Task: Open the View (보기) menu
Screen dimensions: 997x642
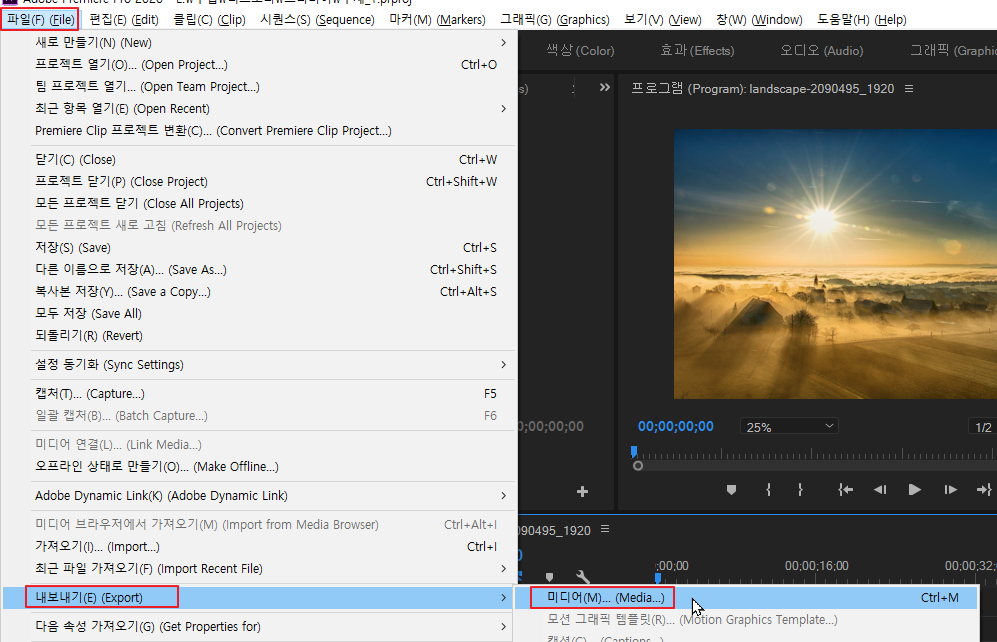Action: (663, 20)
